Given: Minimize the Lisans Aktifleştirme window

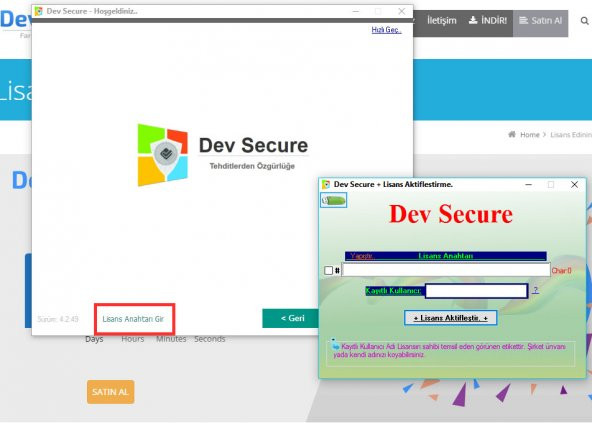Looking at the screenshot, I should coord(529,184).
